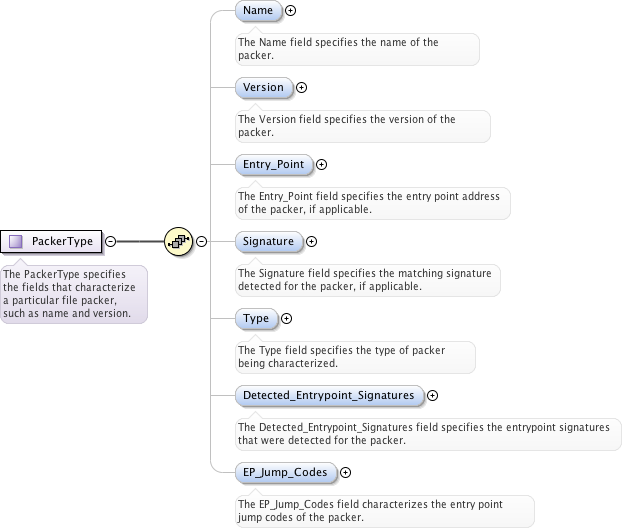Expand the Name element
This screenshot has height=531, width=629.
[292, 10]
